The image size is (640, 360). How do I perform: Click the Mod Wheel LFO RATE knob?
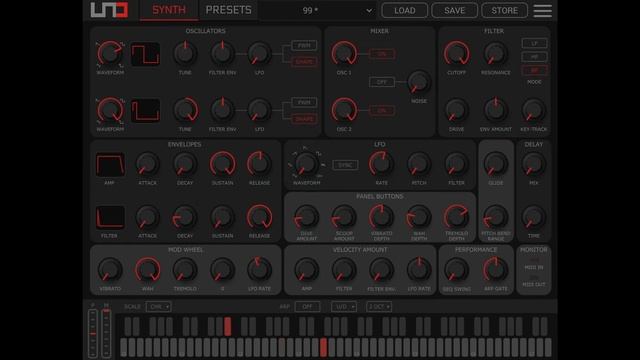[260, 269]
